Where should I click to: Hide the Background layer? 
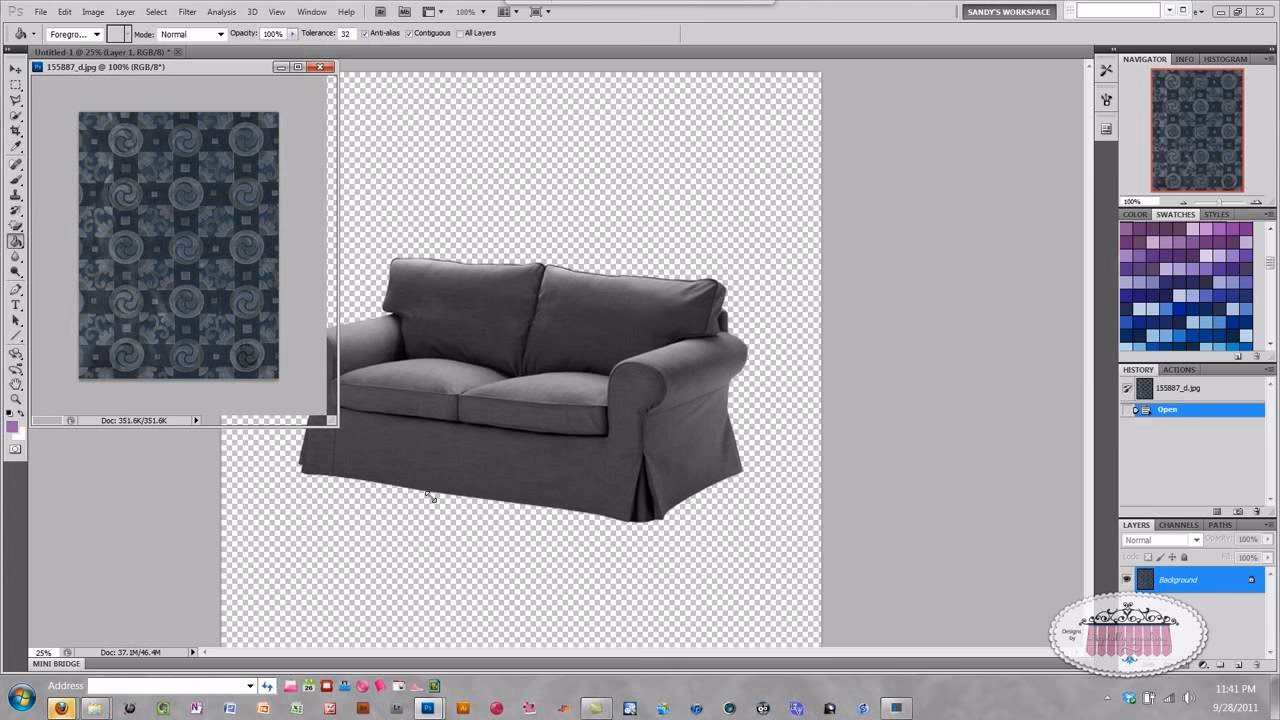tap(1127, 579)
